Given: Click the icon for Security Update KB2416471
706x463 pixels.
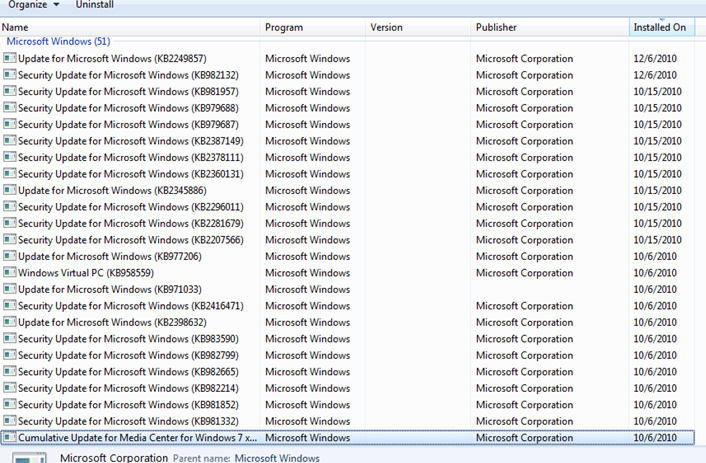Looking at the screenshot, I should (9, 305).
